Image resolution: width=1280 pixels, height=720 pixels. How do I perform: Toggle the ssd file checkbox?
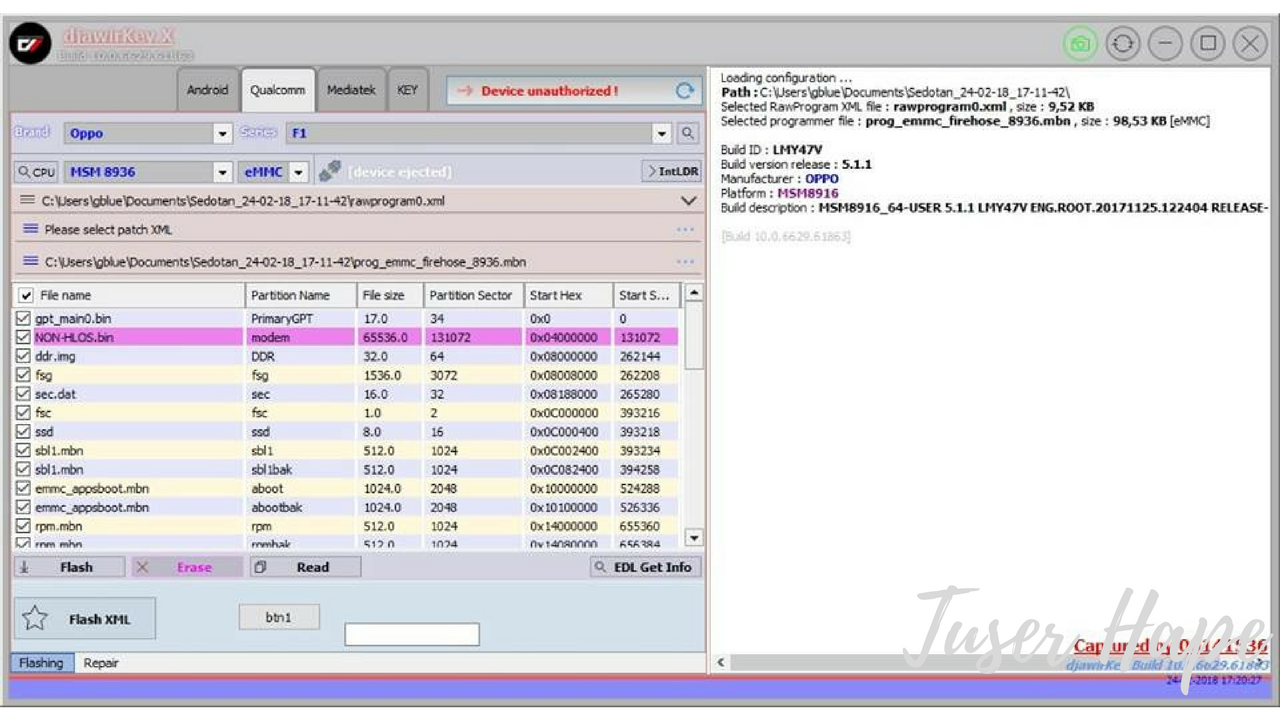click(x=24, y=432)
